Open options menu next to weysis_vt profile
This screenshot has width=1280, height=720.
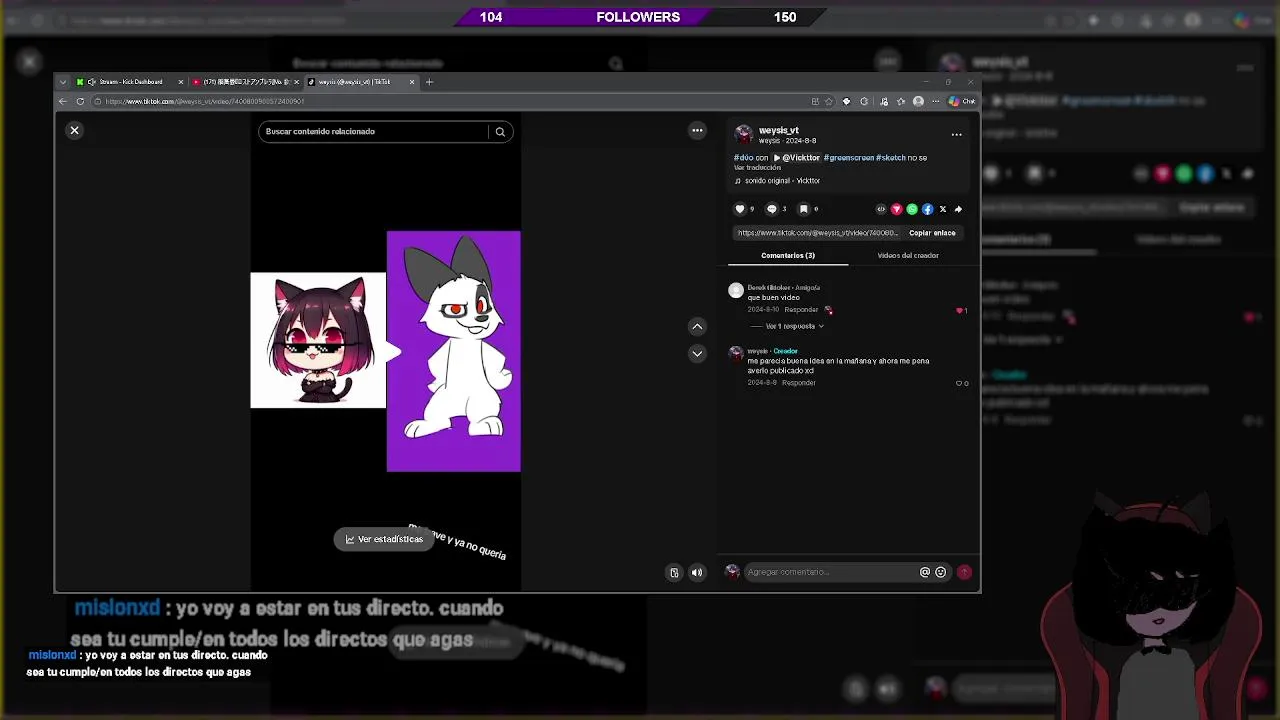pyautogui.click(x=956, y=134)
